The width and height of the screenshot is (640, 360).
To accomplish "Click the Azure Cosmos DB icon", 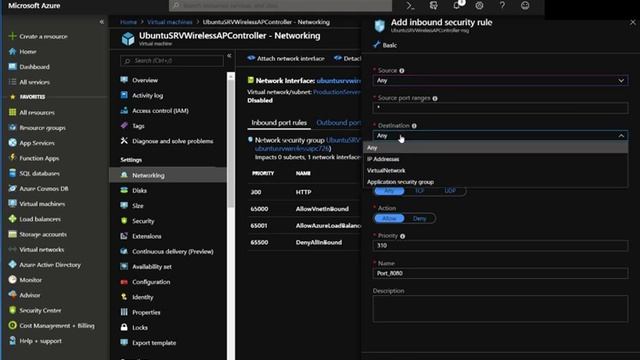I will [12, 188].
